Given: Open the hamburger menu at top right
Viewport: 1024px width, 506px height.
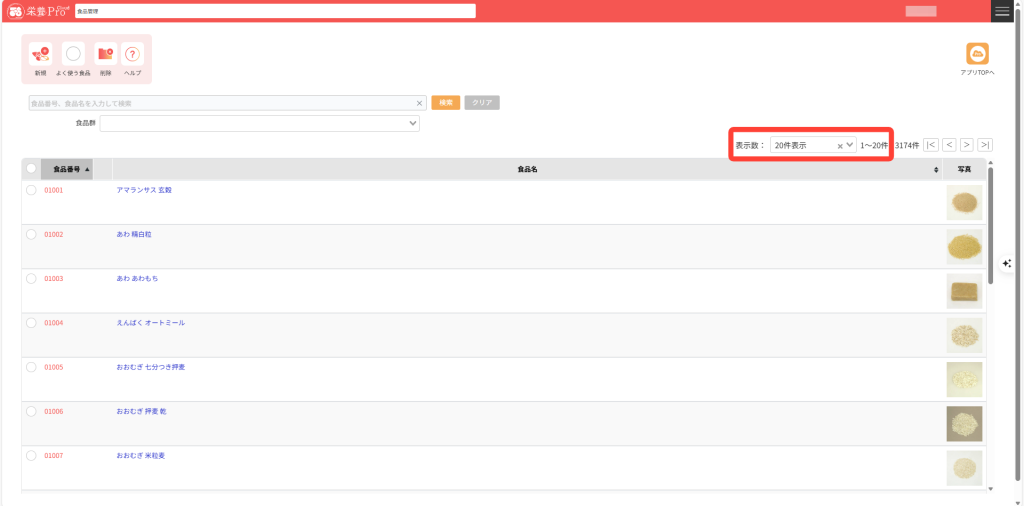Looking at the screenshot, I should tap(1002, 11).
